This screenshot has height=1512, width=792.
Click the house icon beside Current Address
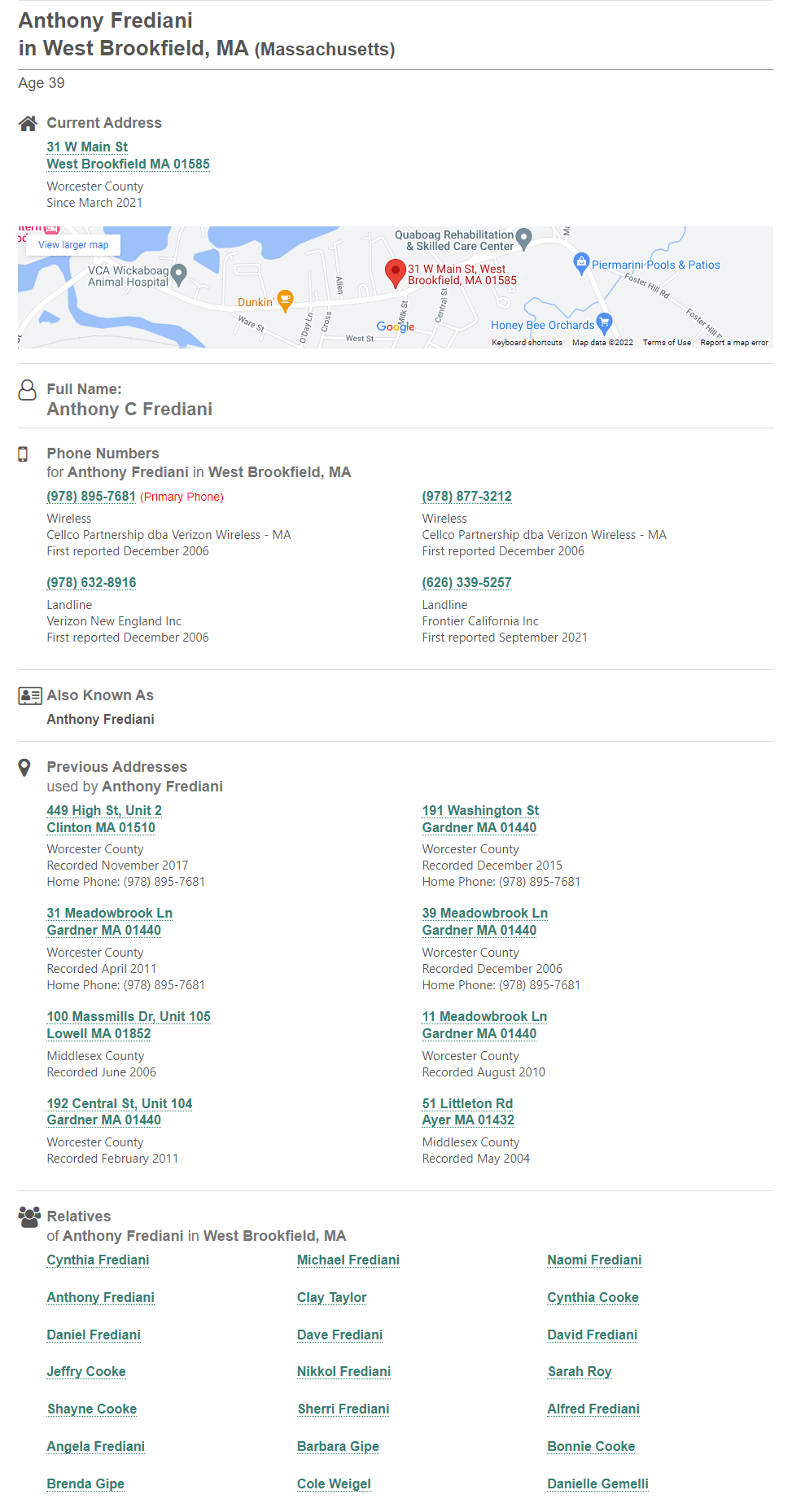[28, 124]
